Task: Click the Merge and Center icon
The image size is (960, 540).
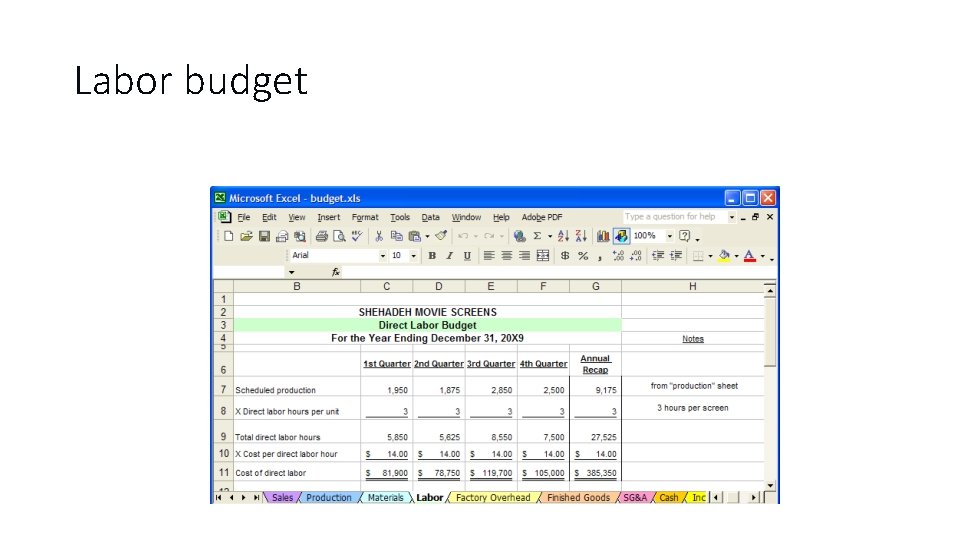Action: pyautogui.click(x=542, y=256)
